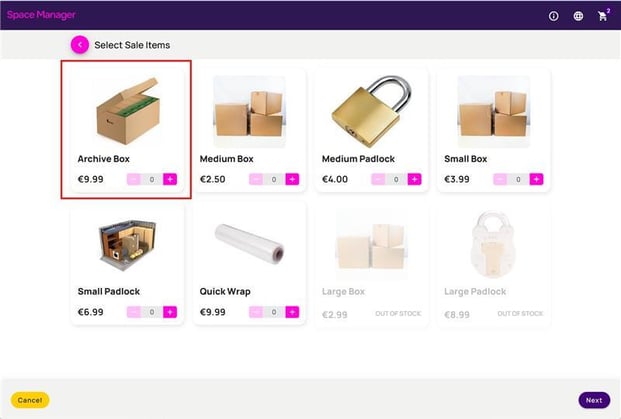
Task: Increase Small Box quantity with plus
Action: click(x=536, y=179)
